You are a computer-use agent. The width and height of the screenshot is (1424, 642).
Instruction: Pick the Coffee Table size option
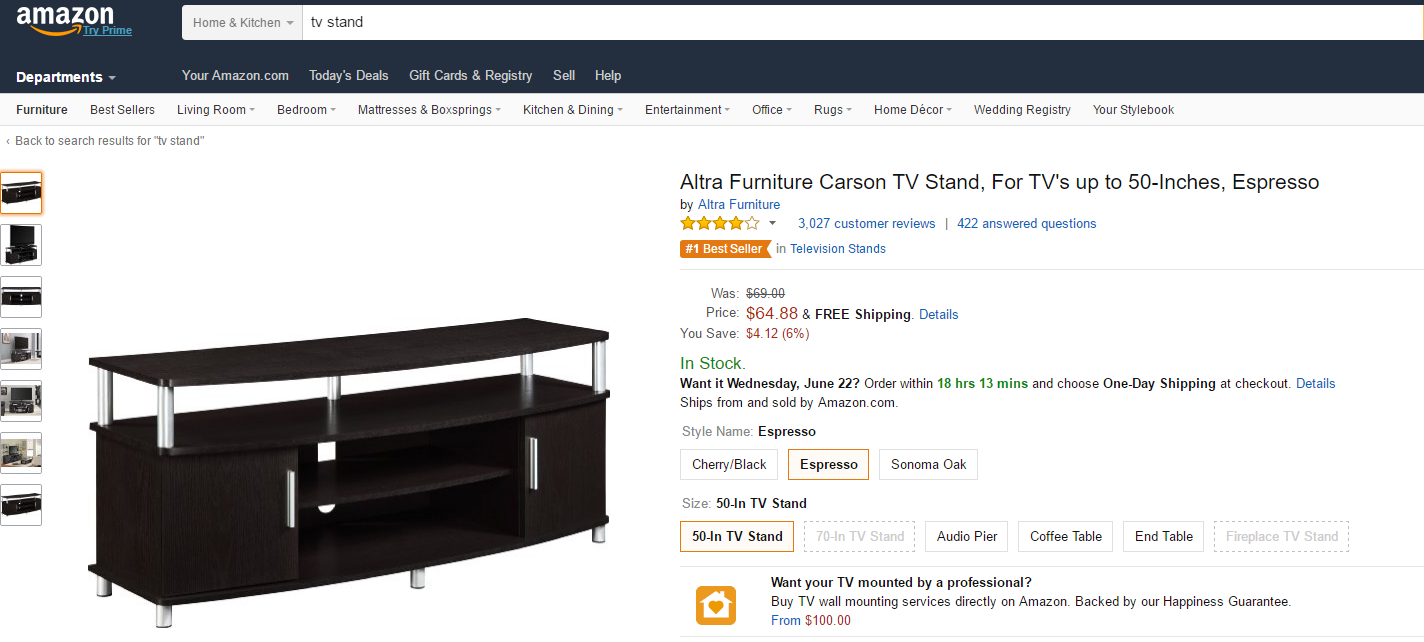tap(1065, 536)
